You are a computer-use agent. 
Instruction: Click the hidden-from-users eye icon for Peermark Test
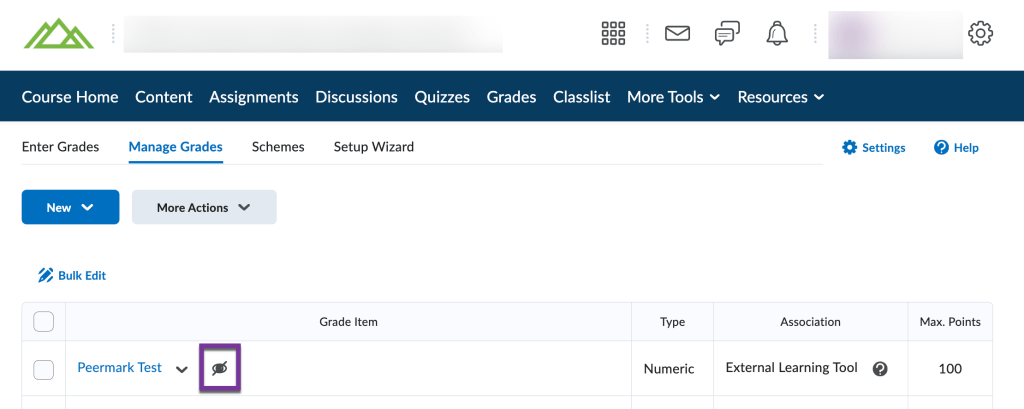[220, 368]
